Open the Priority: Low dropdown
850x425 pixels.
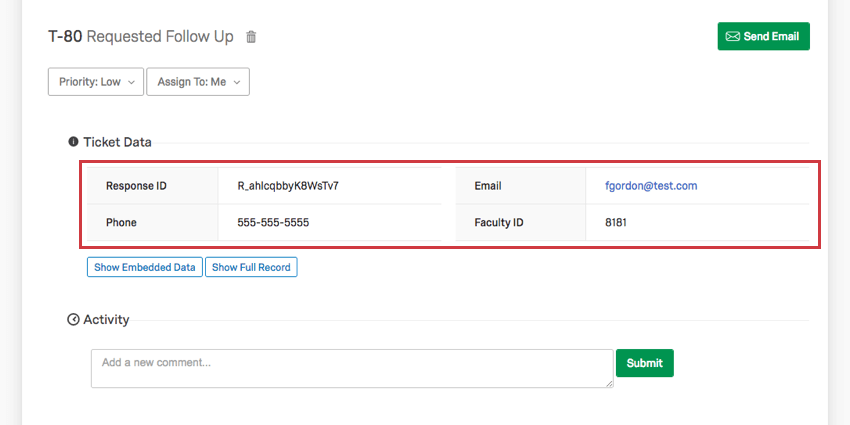96,82
